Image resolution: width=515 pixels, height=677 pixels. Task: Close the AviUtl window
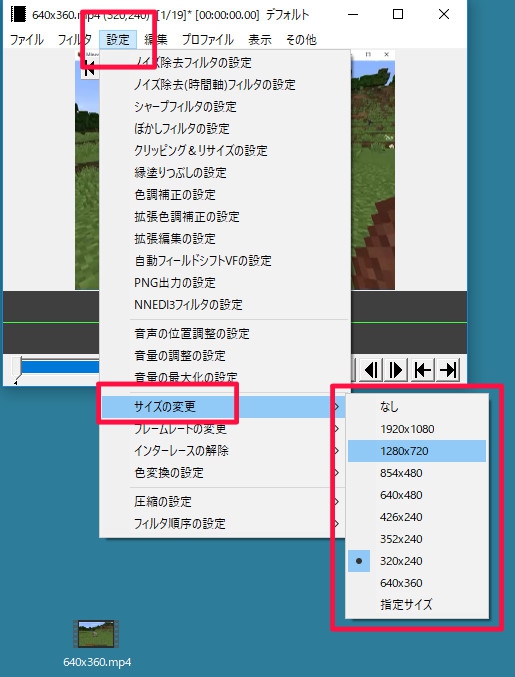(x=444, y=14)
